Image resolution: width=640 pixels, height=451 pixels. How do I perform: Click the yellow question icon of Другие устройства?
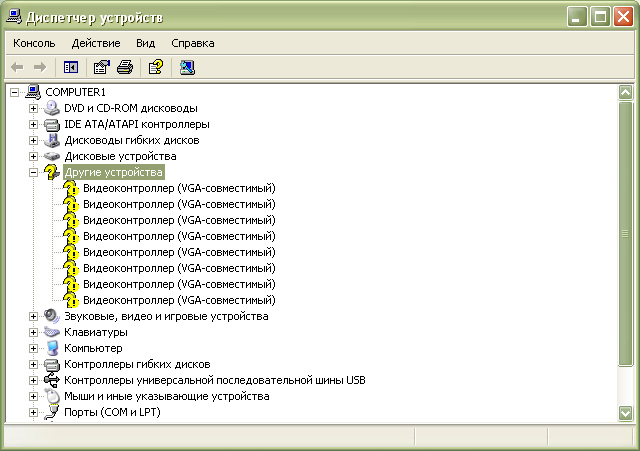click(x=52, y=172)
